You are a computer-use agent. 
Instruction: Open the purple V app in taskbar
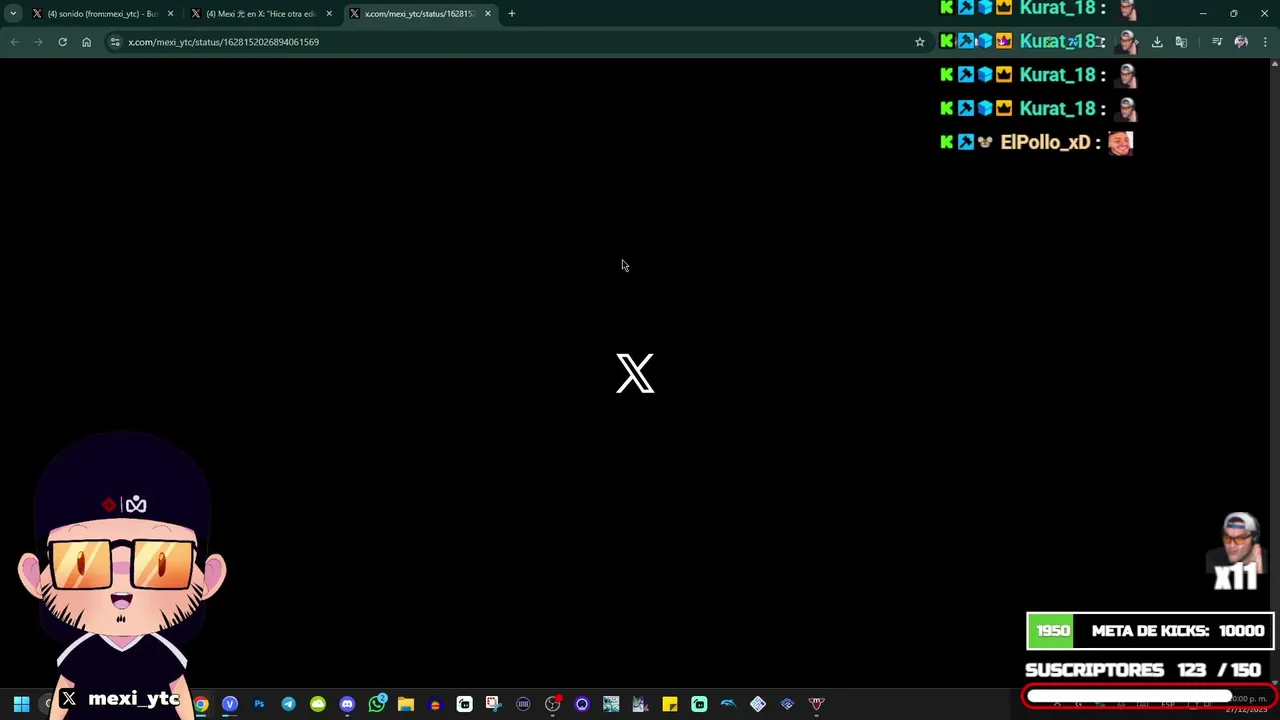[x=230, y=704]
